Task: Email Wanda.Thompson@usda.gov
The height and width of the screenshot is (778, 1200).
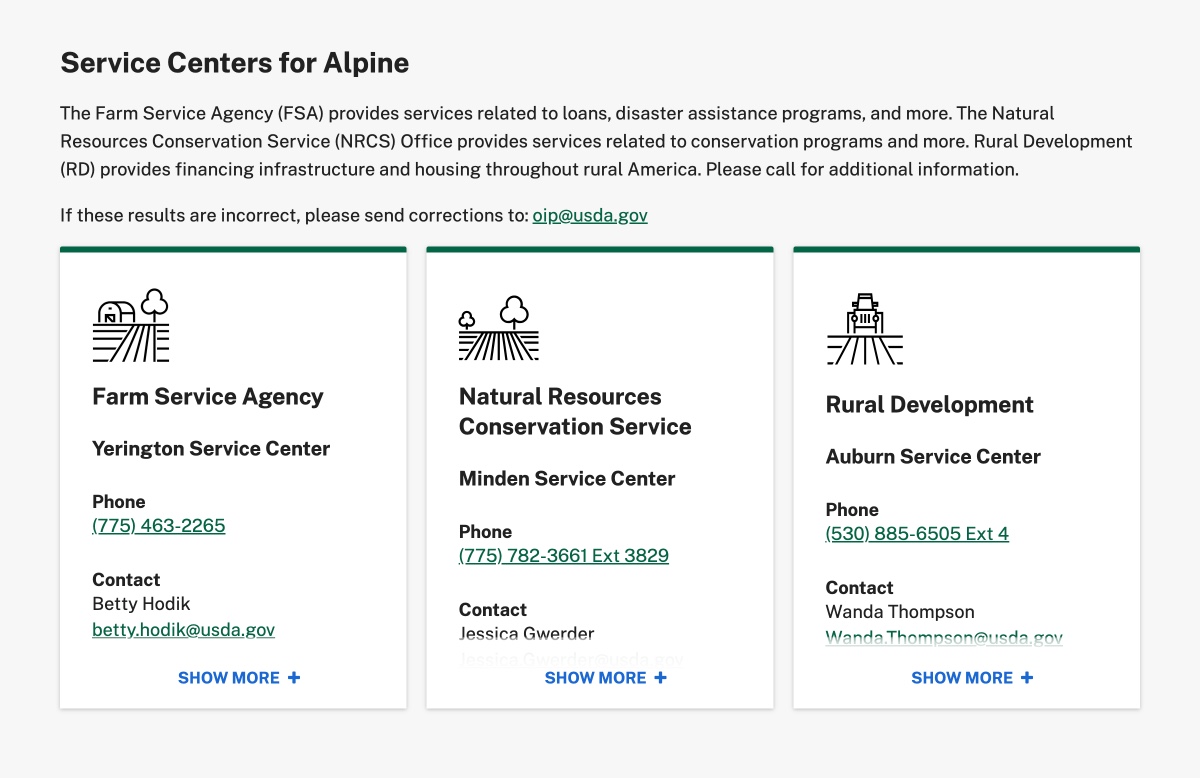Action: click(944, 636)
